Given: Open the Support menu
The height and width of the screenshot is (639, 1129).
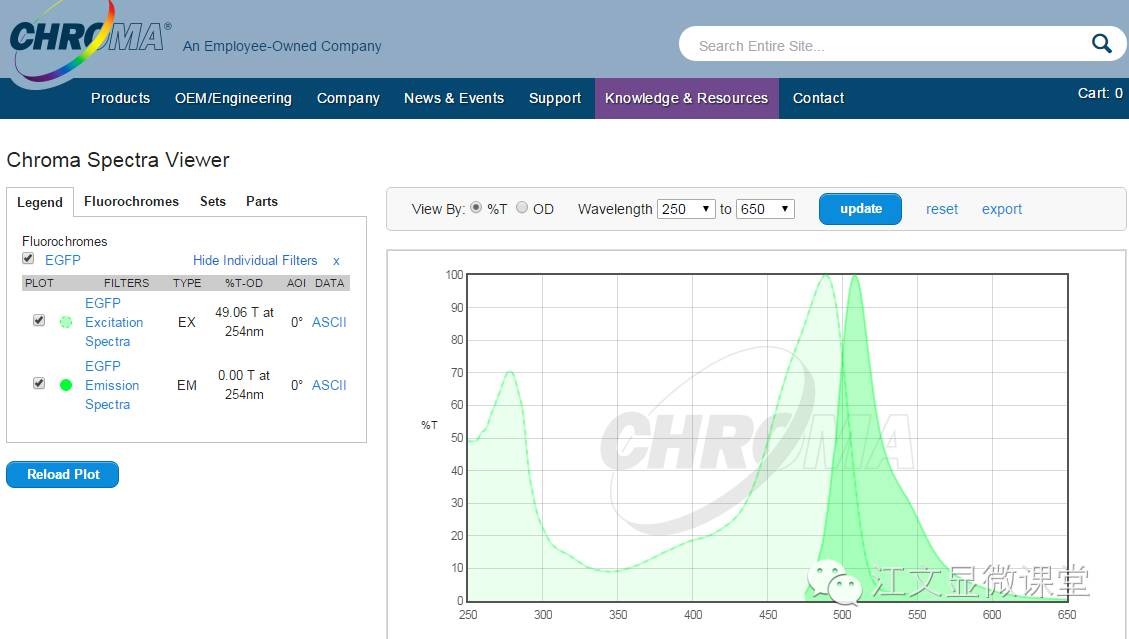Looking at the screenshot, I should 554,98.
